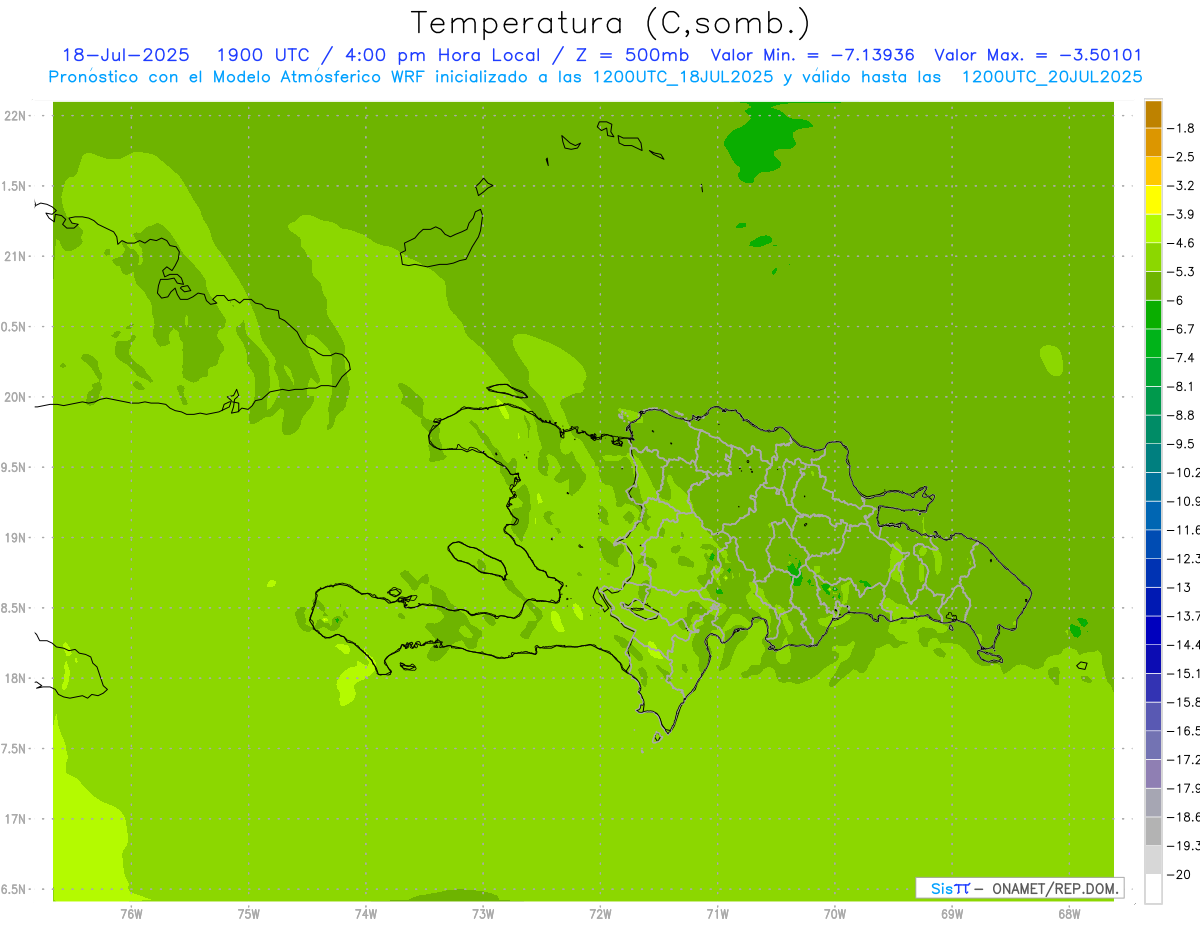The image size is (1200, 927).
Task: Click the -6.7 colorbar label
Action: [x=1181, y=329]
